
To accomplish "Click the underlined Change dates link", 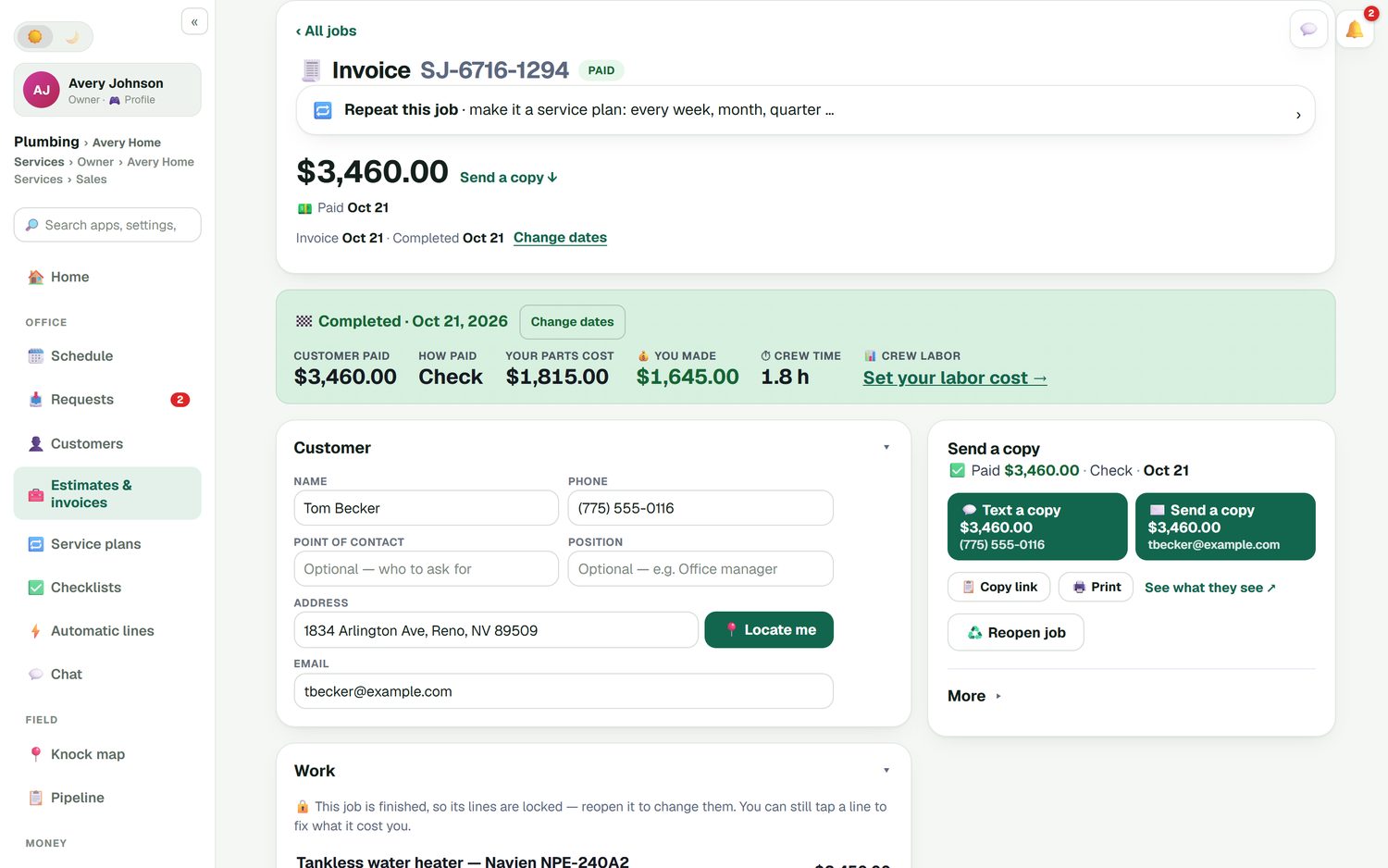I will (x=560, y=238).
